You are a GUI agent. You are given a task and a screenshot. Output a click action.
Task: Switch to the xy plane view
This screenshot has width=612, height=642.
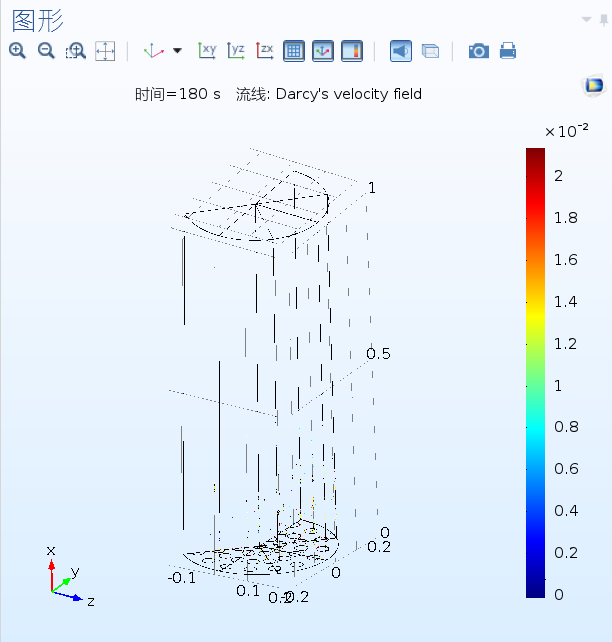tap(207, 51)
